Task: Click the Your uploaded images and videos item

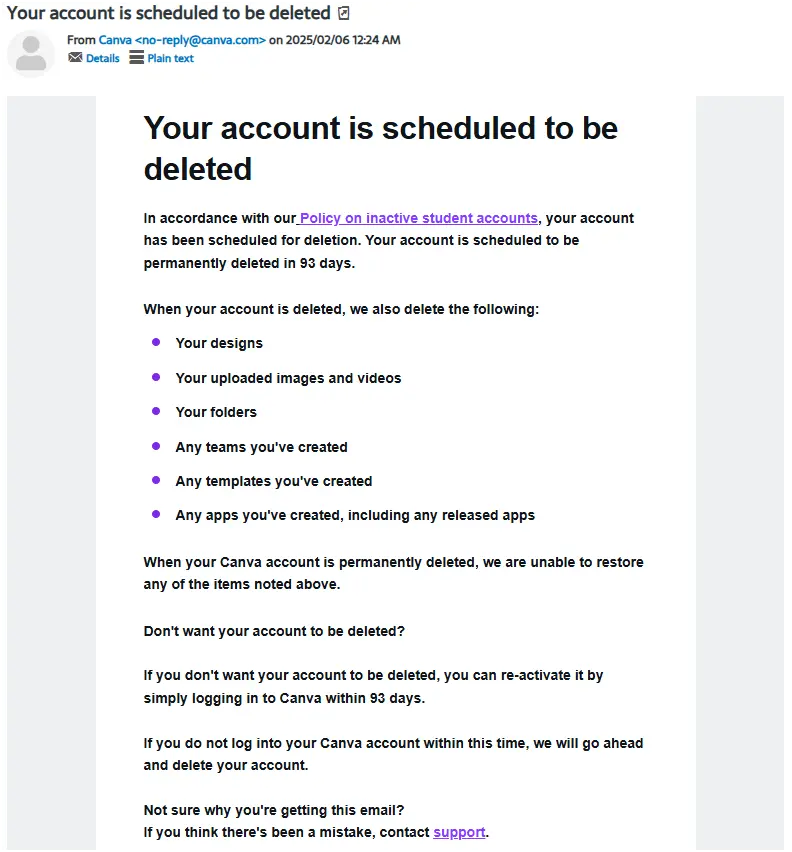Action: (x=288, y=378)
